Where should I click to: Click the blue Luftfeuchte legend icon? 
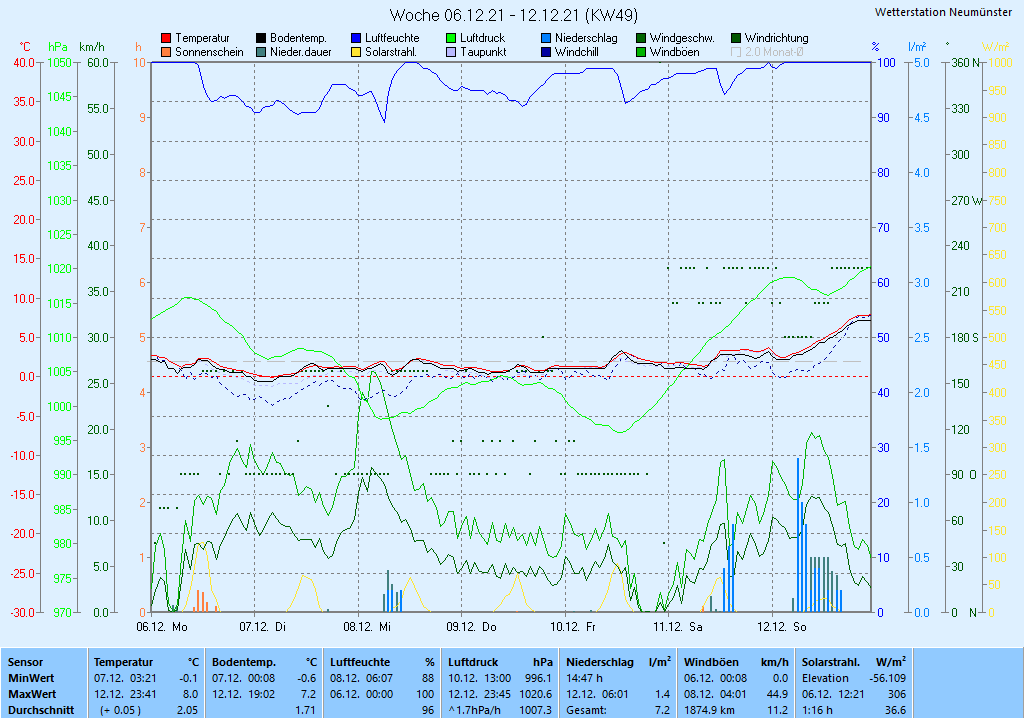[356, 38]
